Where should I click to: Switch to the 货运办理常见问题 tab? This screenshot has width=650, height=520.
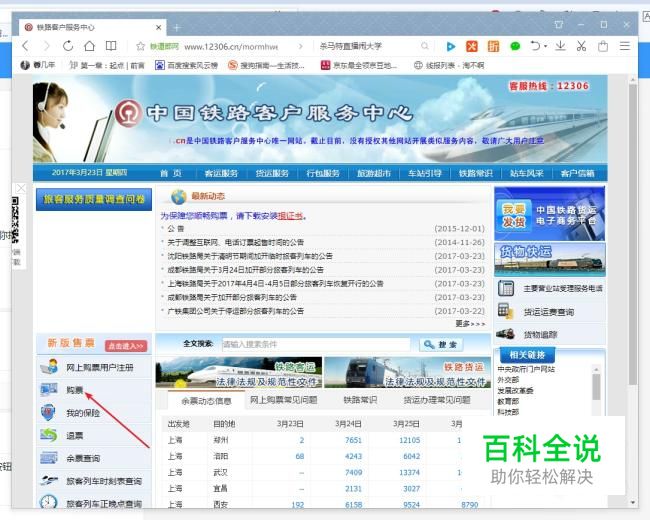tap(437, 400)
